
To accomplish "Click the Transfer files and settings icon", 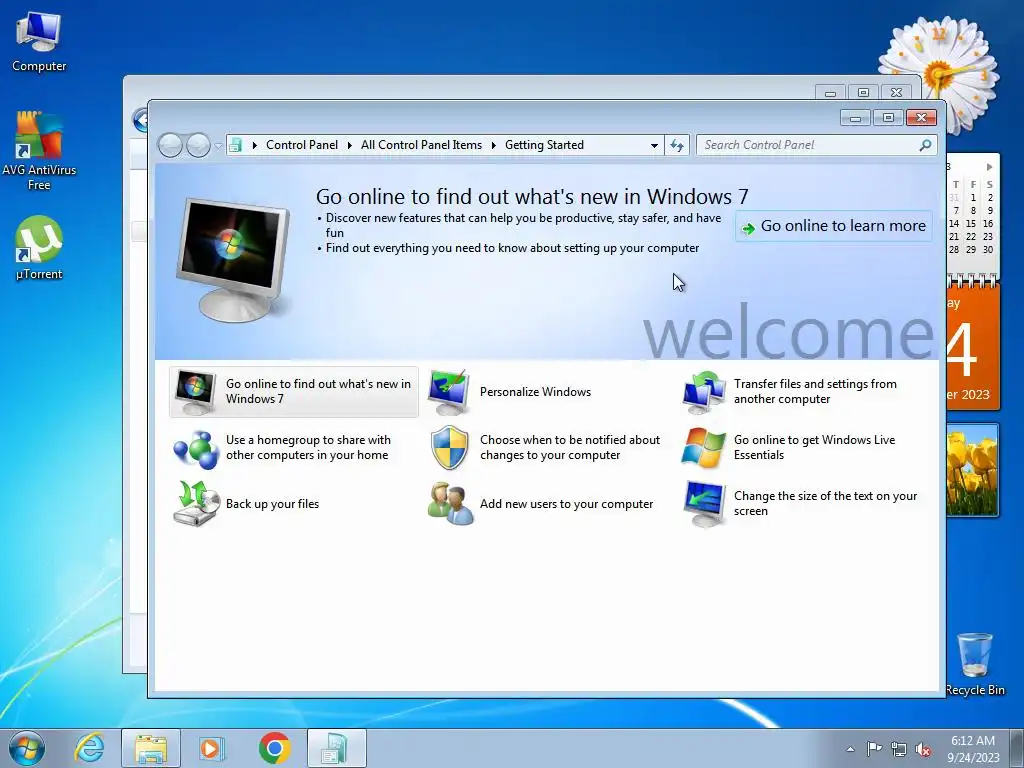I will pyautogui.click(x=703, y=392).
